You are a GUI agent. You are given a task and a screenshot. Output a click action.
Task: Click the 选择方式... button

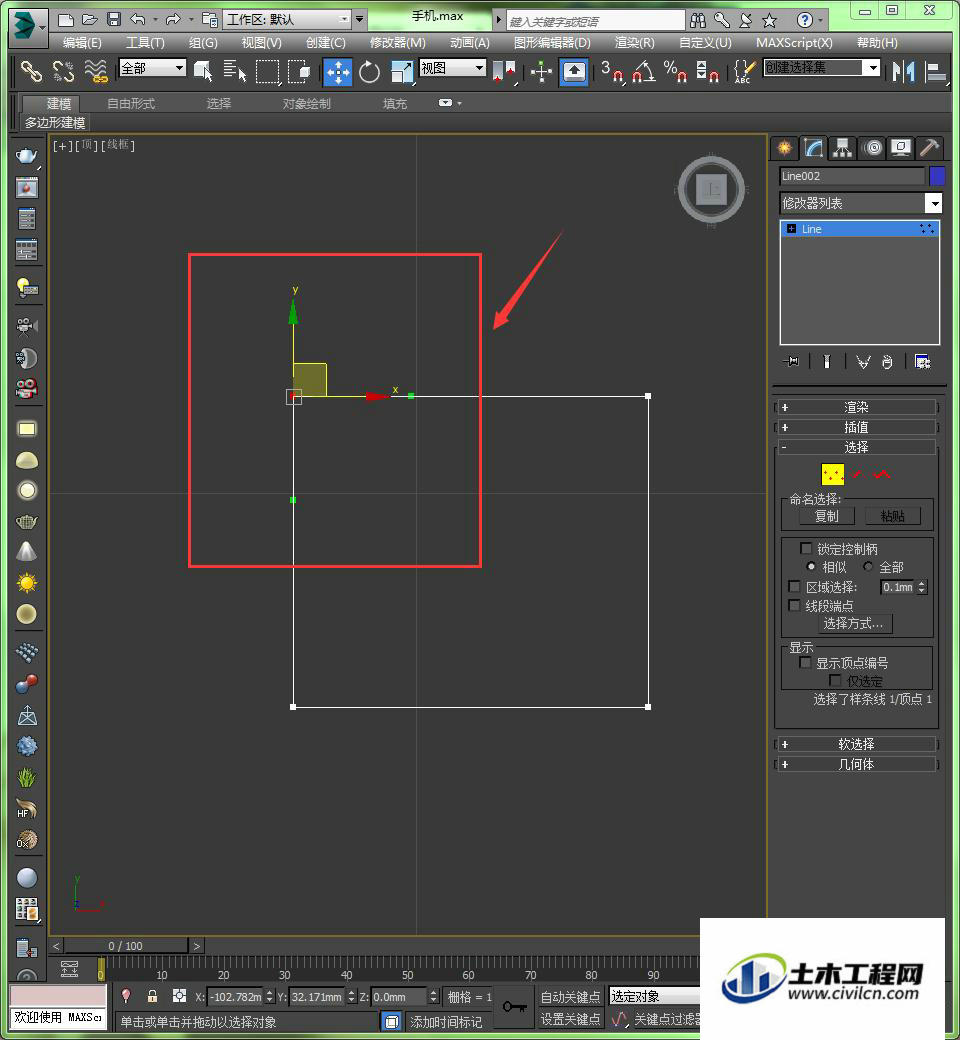(x=853, y=623)
